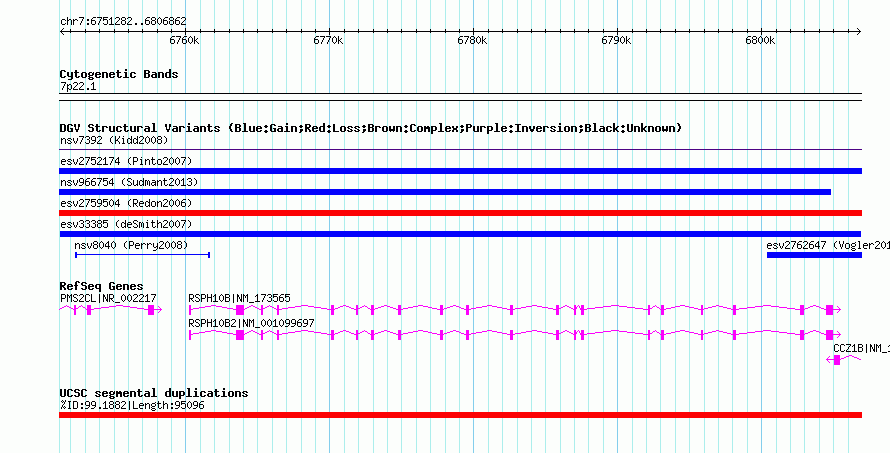Click the esv33385 (deSmith2007) label
Image resolution: width=890 pixels, height=453 pixels.
pyautogui.click(x=126, y=224)
